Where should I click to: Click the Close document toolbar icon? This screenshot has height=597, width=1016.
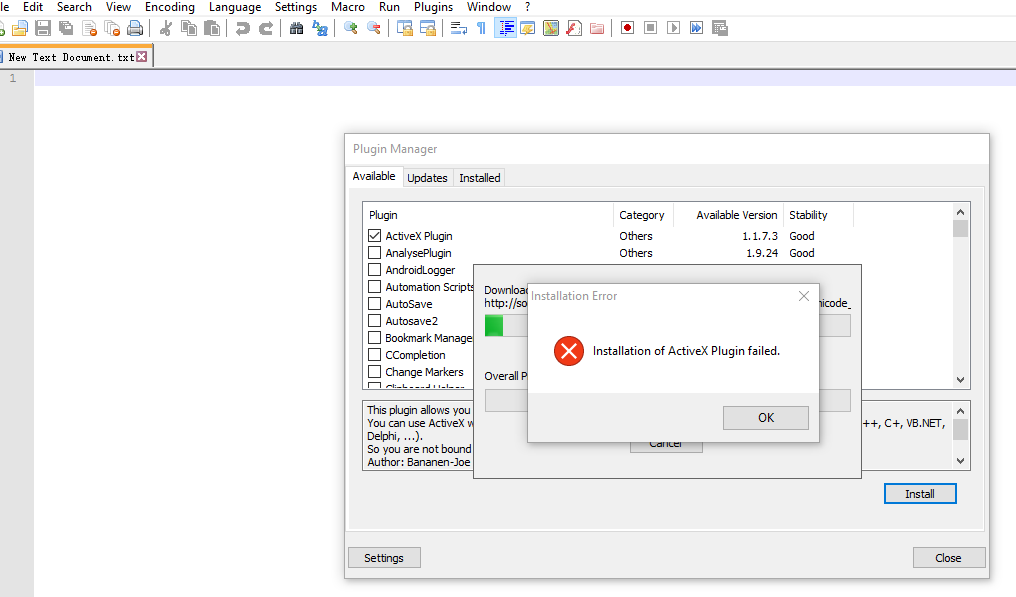(89, 29)
